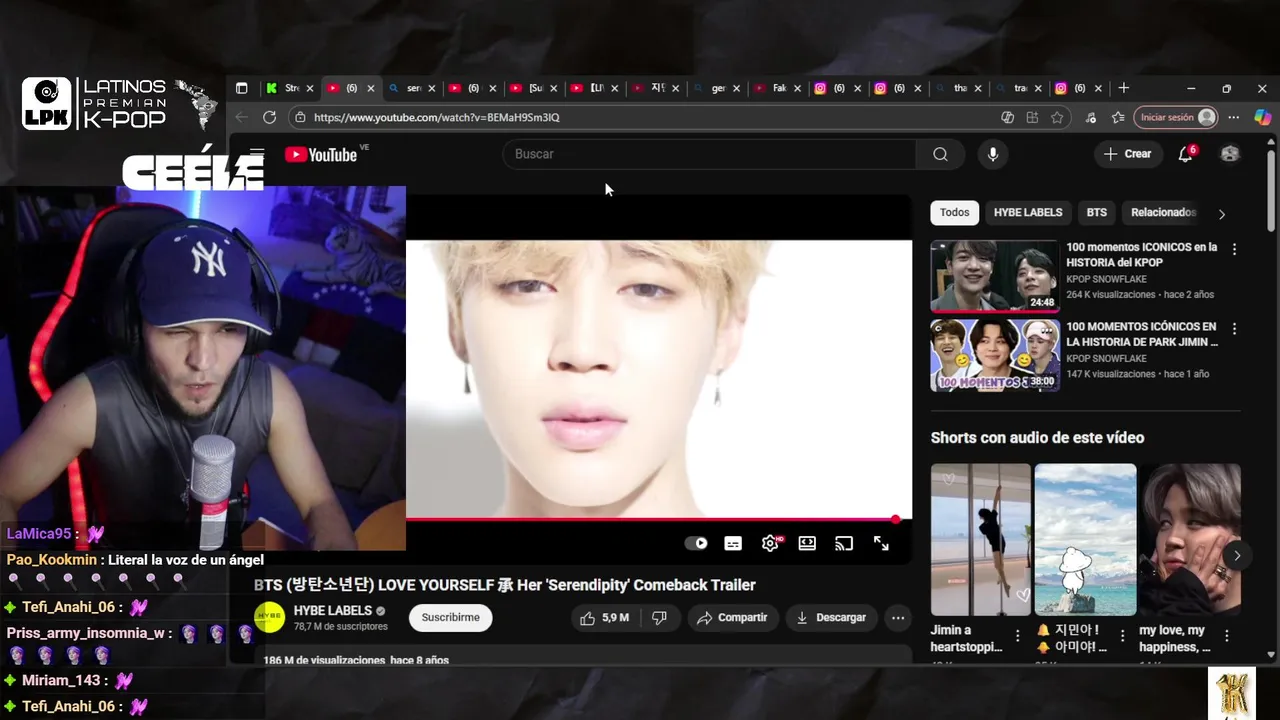Select the 'BTS' filter chip
The height and width of the screenshot is (720, 1280).
click(1097, 212)
